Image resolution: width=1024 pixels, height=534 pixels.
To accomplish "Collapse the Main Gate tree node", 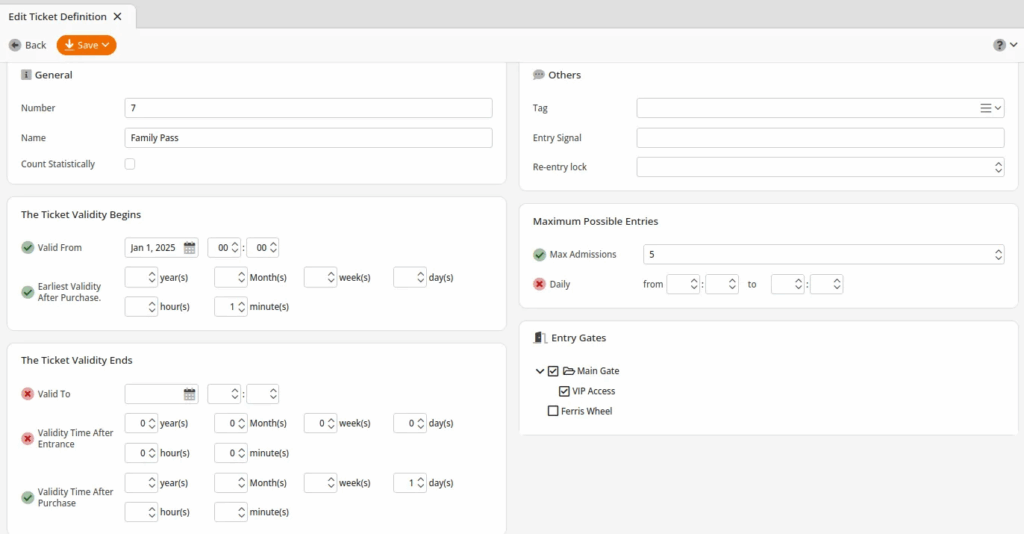I will [539, 371].
